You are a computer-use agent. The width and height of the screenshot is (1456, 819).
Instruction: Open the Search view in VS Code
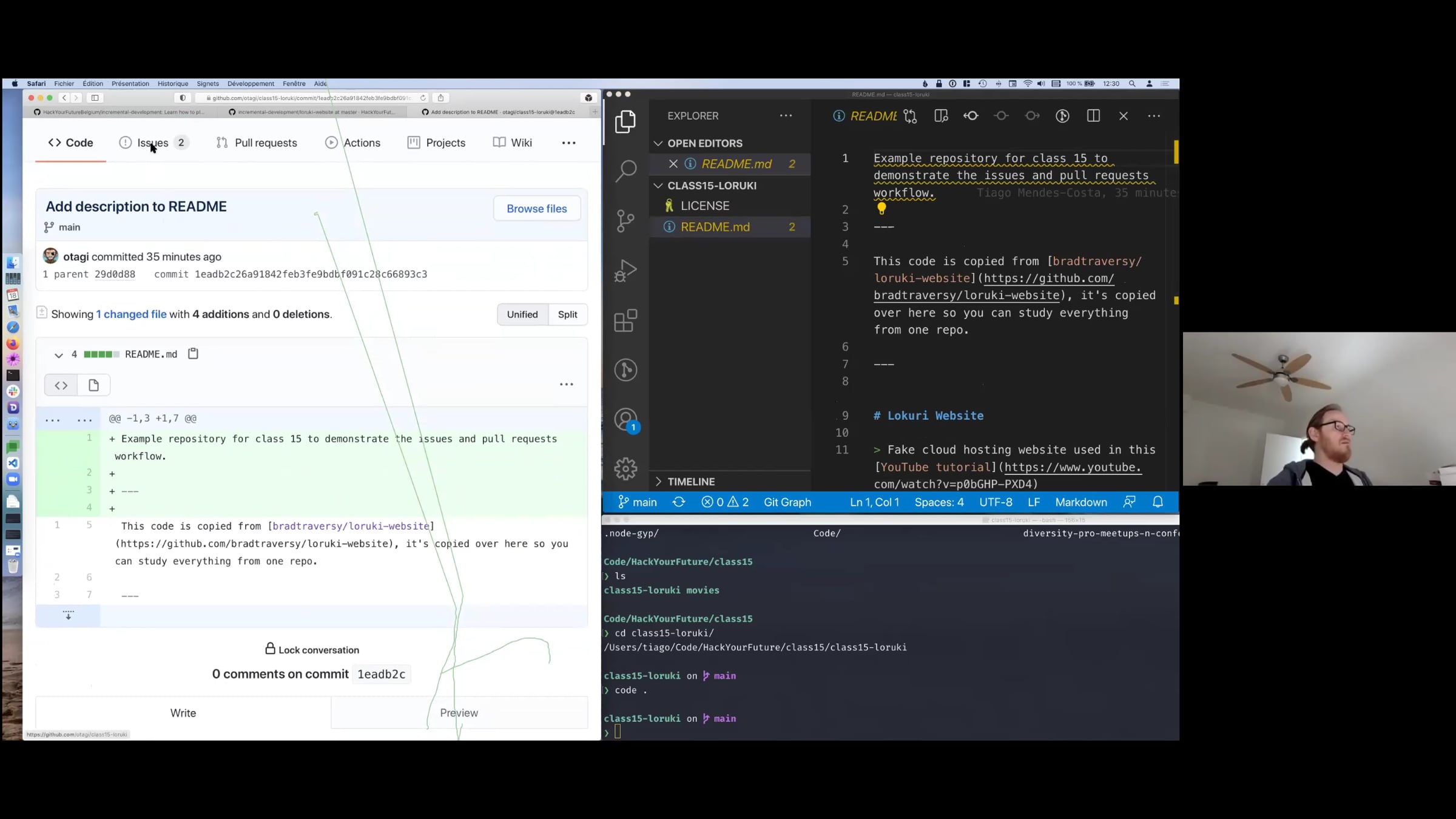tap(625, 170)
